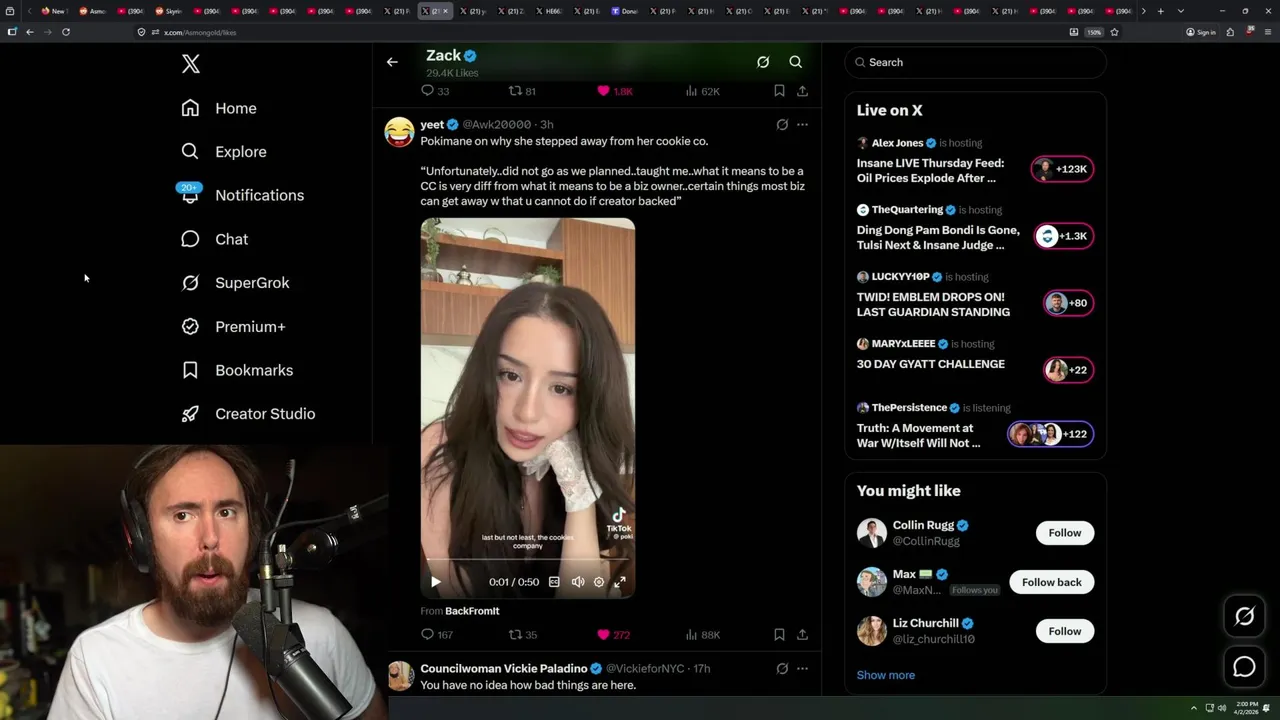The width and height of the screenshot is (1280, 720).
Task: Go to Premium+ in the sidebar
Action: [233, 327]
